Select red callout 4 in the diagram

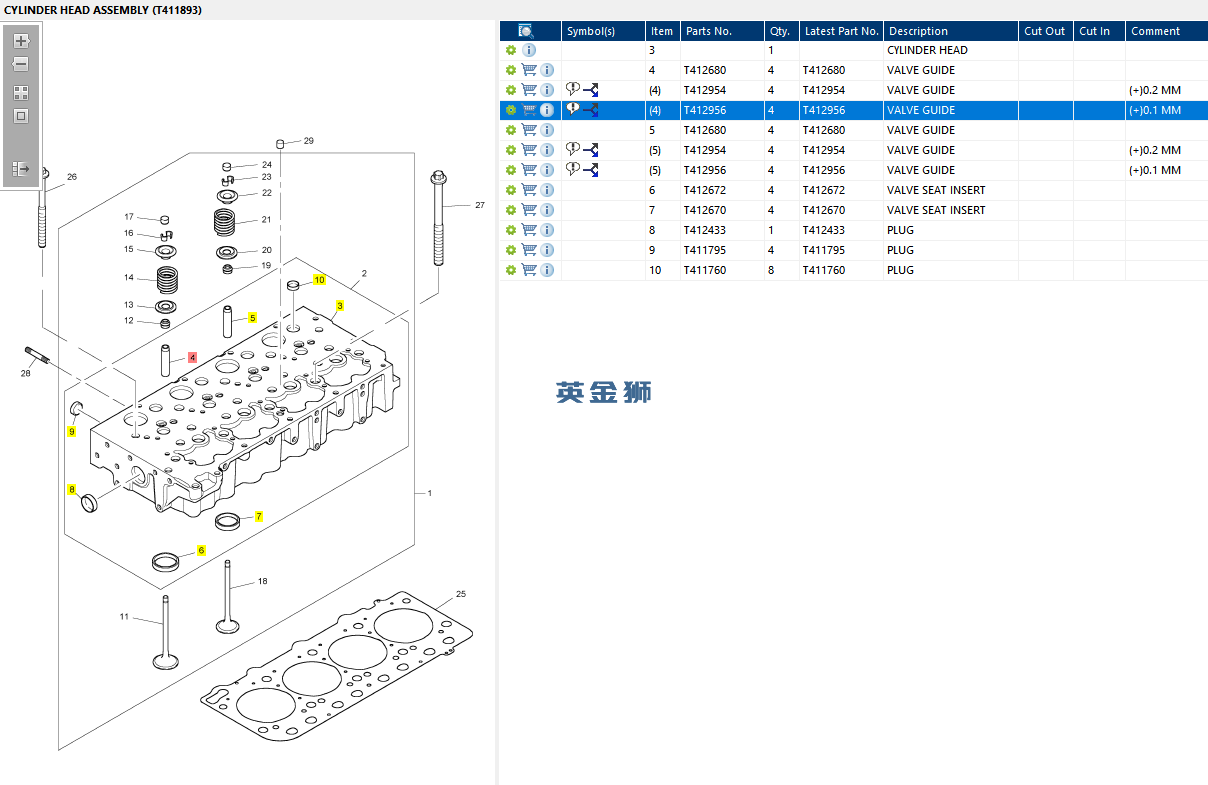coord(192,357)
